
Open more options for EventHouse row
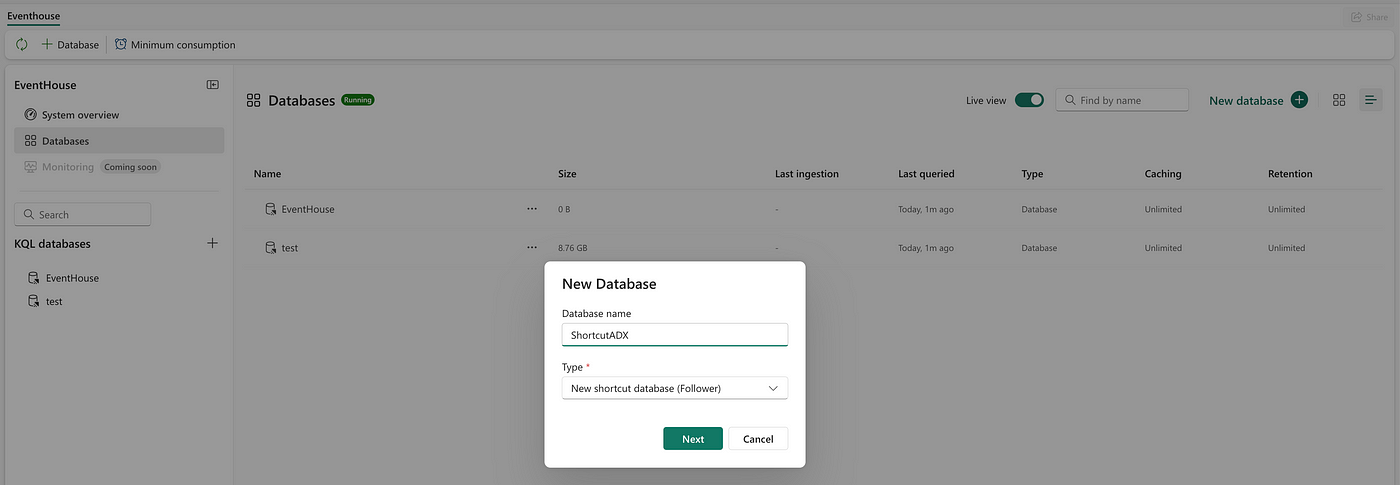coord(532,209)
